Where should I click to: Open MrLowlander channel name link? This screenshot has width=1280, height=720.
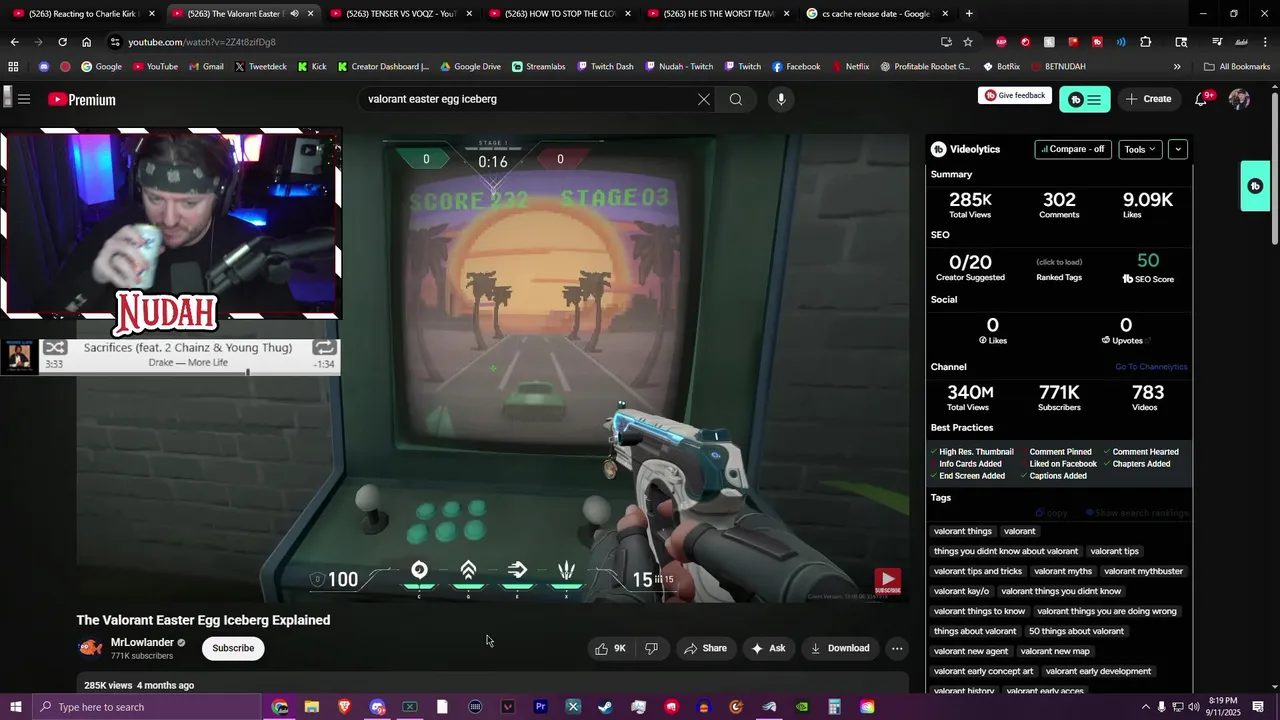pos(142,642)
